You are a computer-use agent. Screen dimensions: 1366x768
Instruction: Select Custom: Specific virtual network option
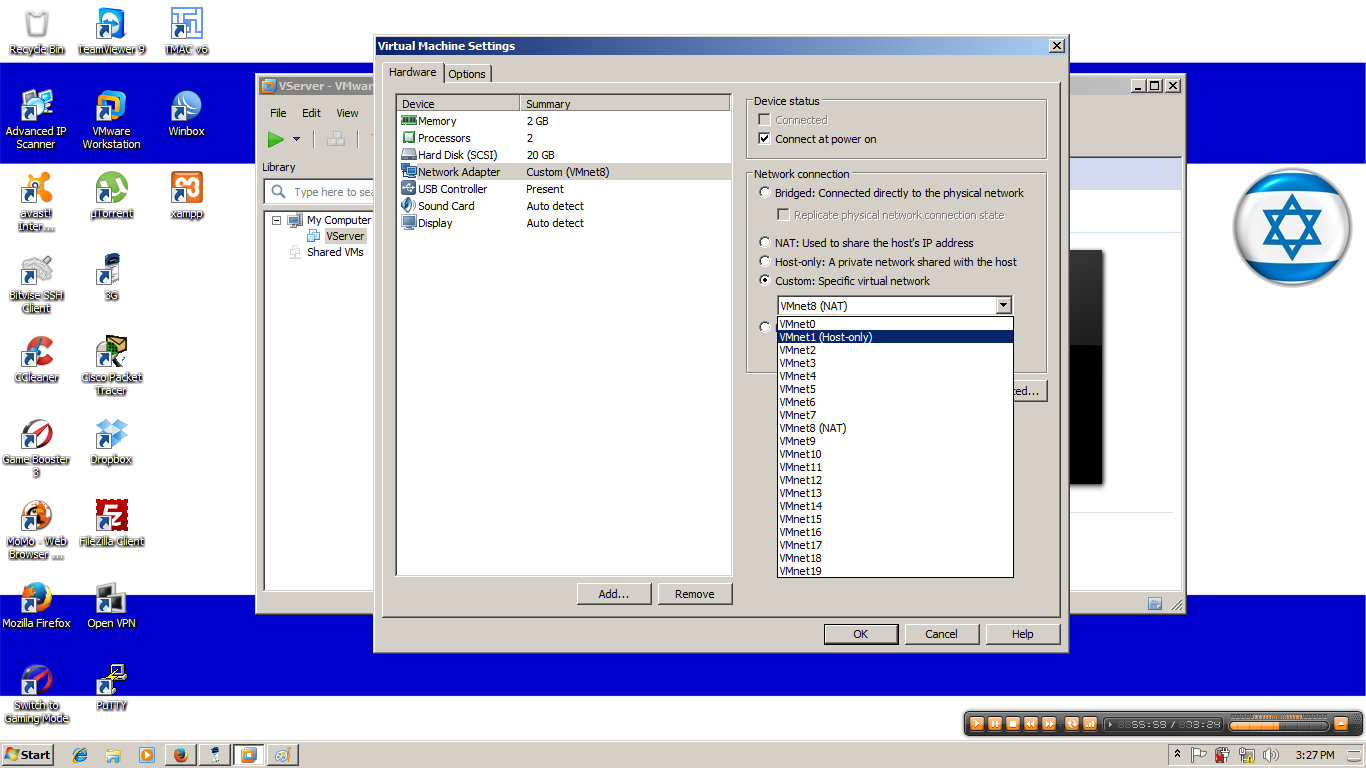click(765, 281)
